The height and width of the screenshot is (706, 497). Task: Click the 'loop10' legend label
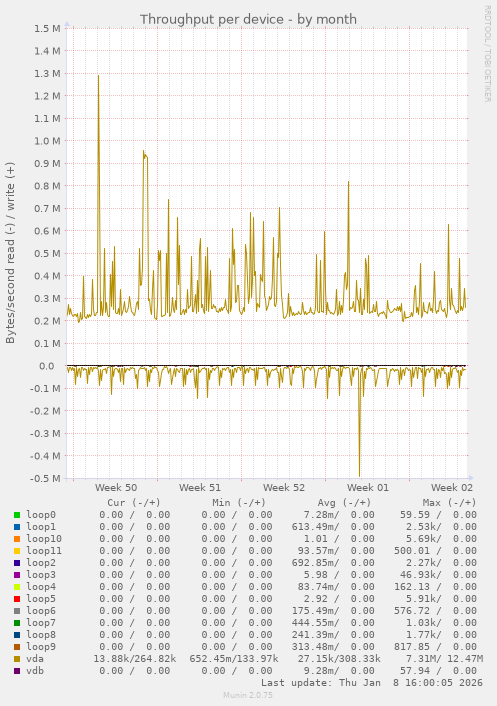(x=44, y=539)
